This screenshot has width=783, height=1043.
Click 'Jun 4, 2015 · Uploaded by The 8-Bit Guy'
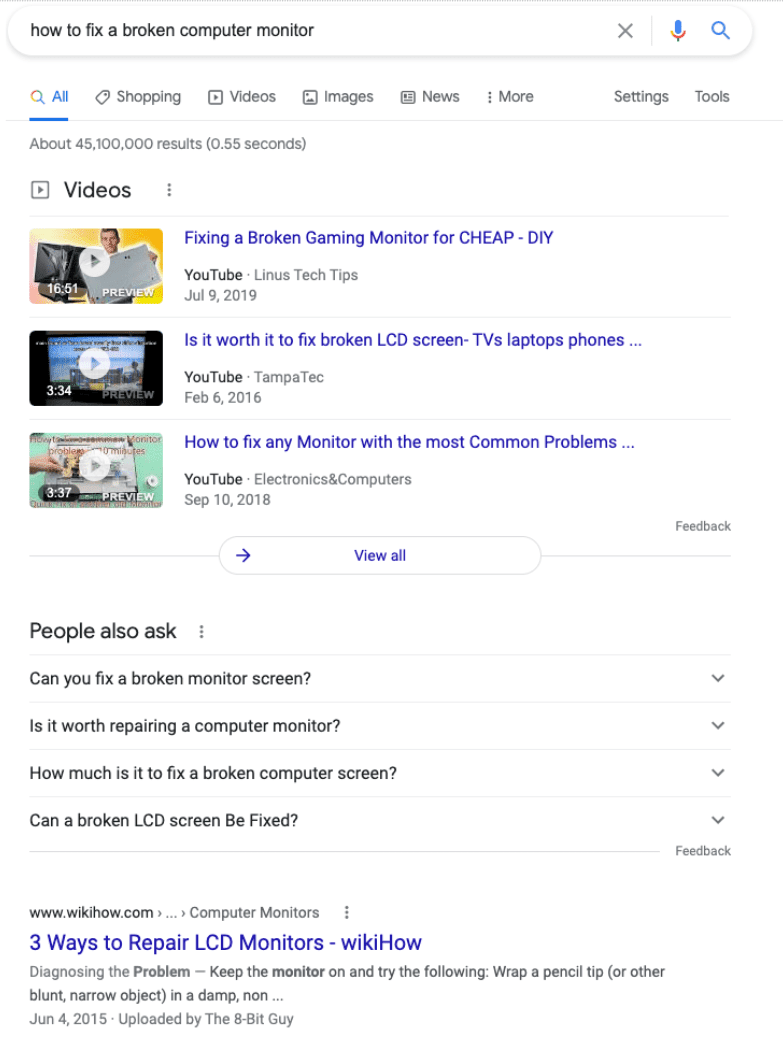pos(161,1019)
